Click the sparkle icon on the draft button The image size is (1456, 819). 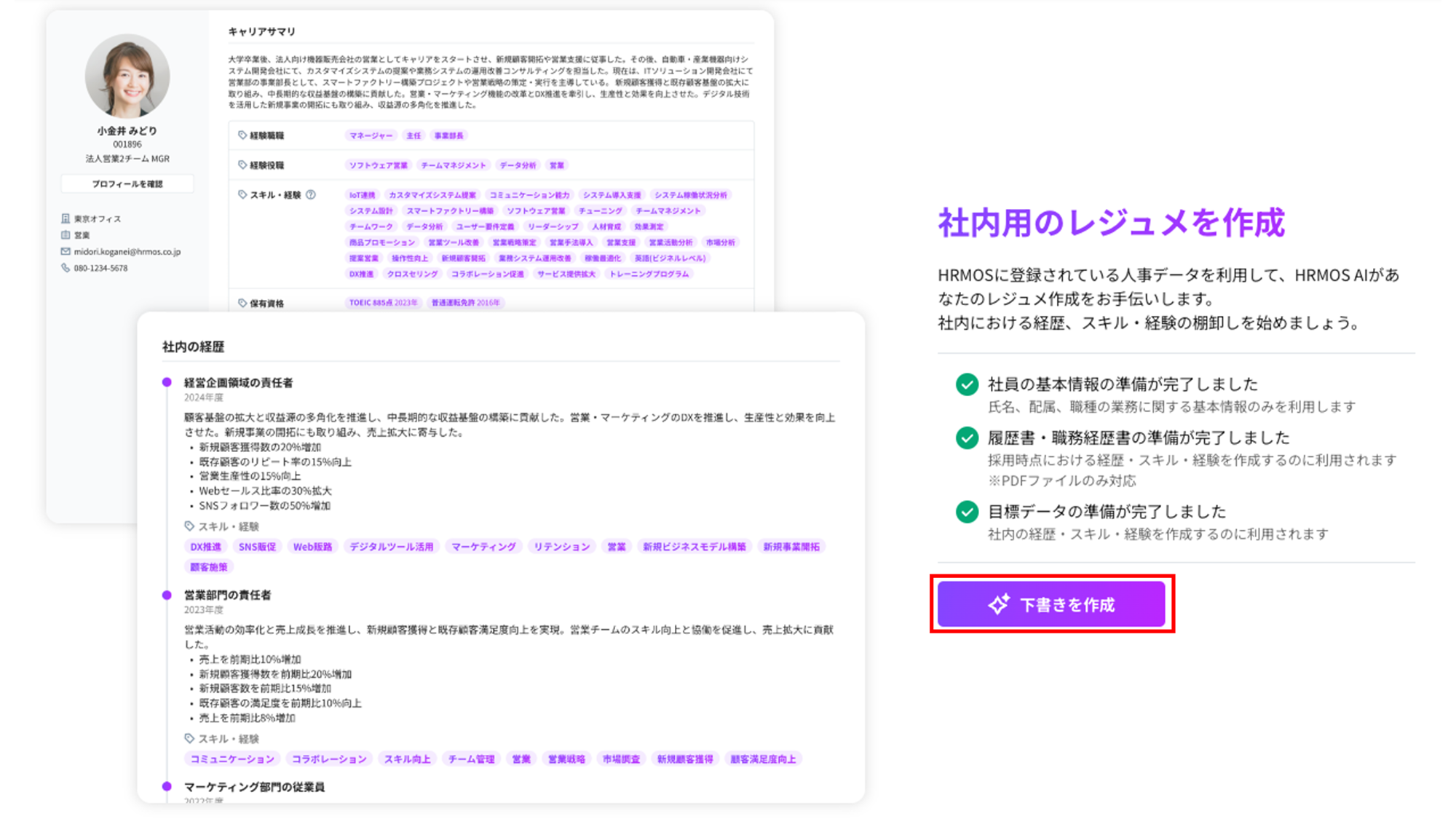[x=998, y=604]
